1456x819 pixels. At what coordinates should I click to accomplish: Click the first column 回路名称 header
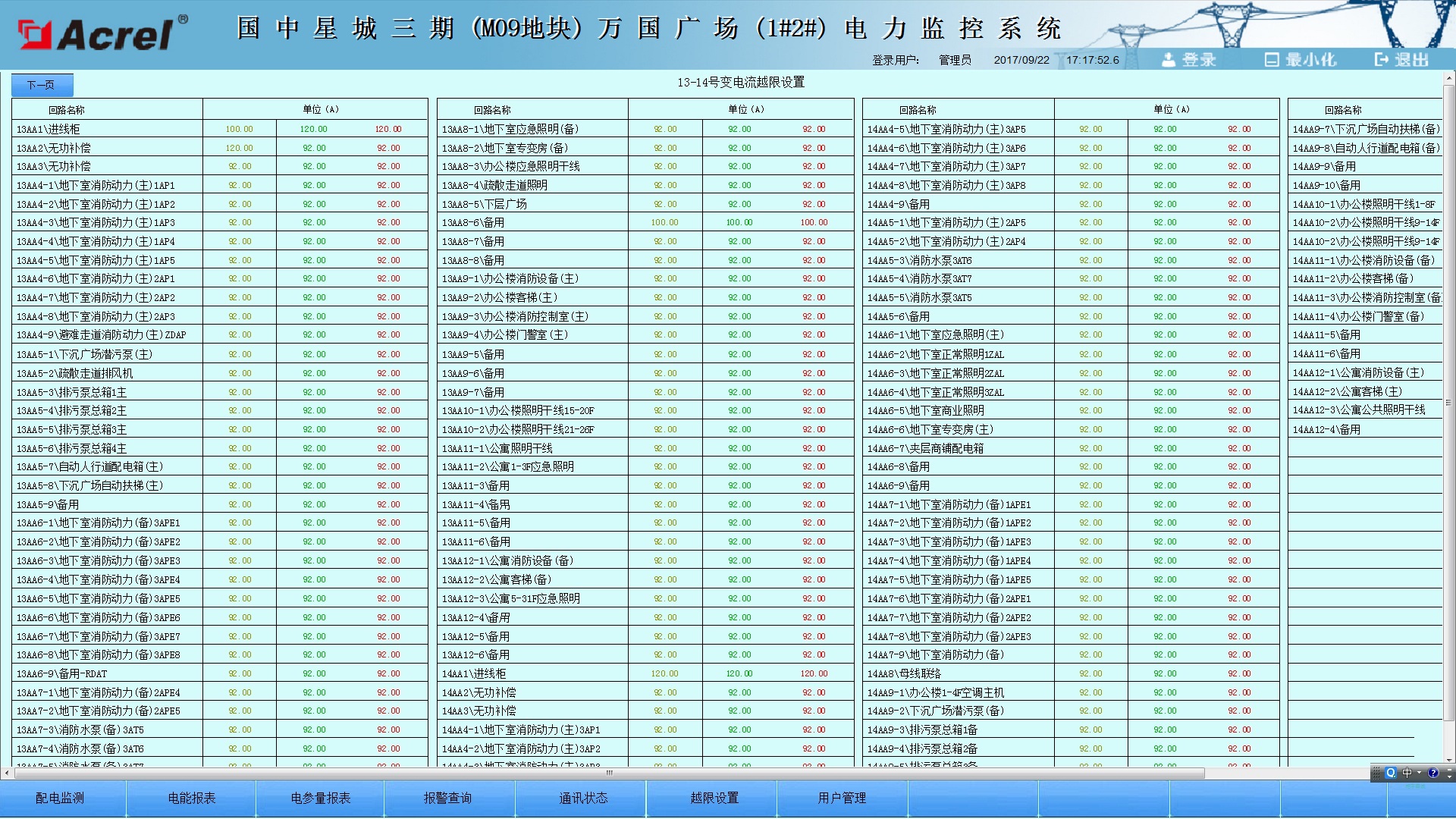67,110
